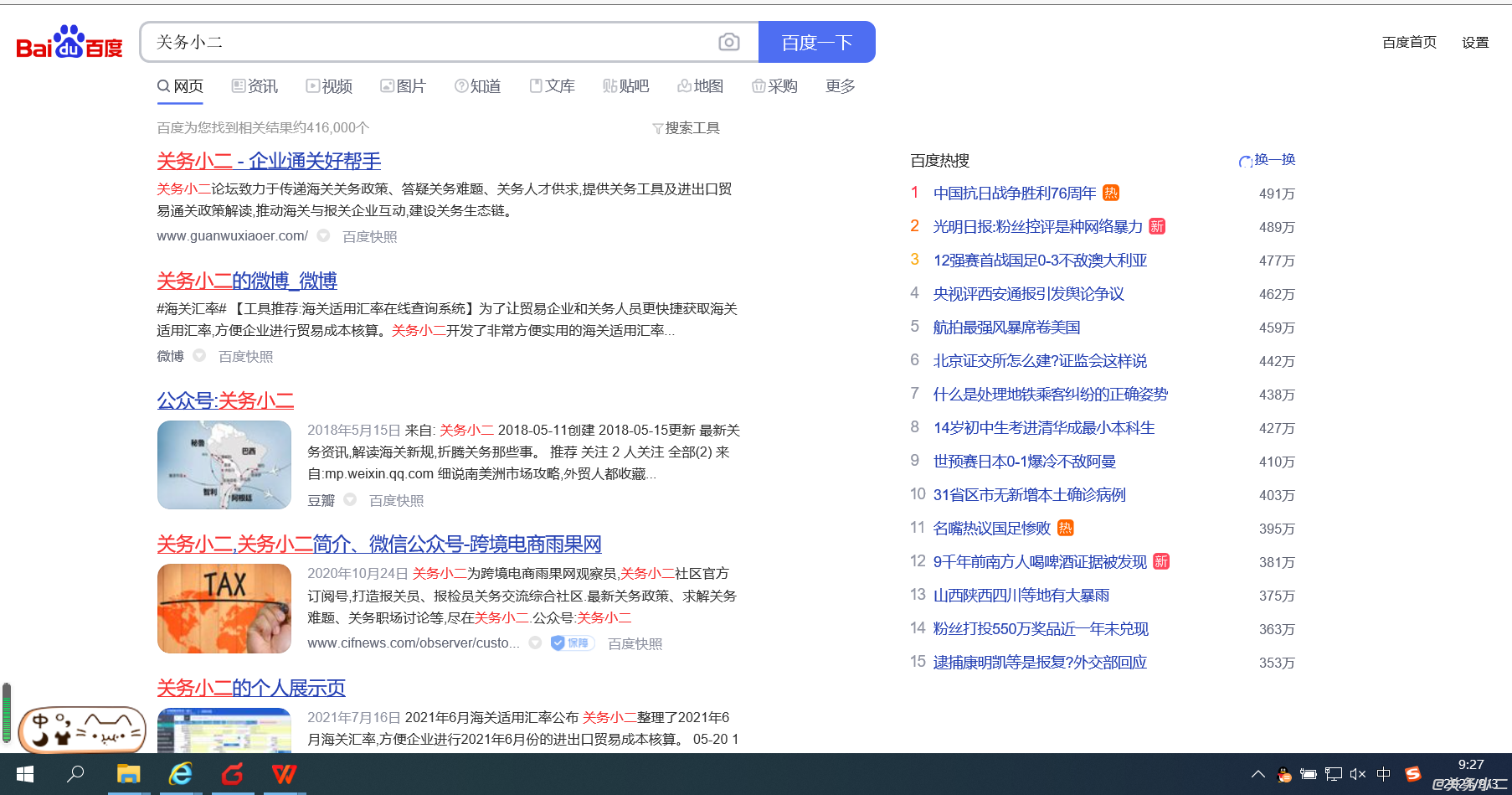Click the Baidu logo

coord(69,42)
